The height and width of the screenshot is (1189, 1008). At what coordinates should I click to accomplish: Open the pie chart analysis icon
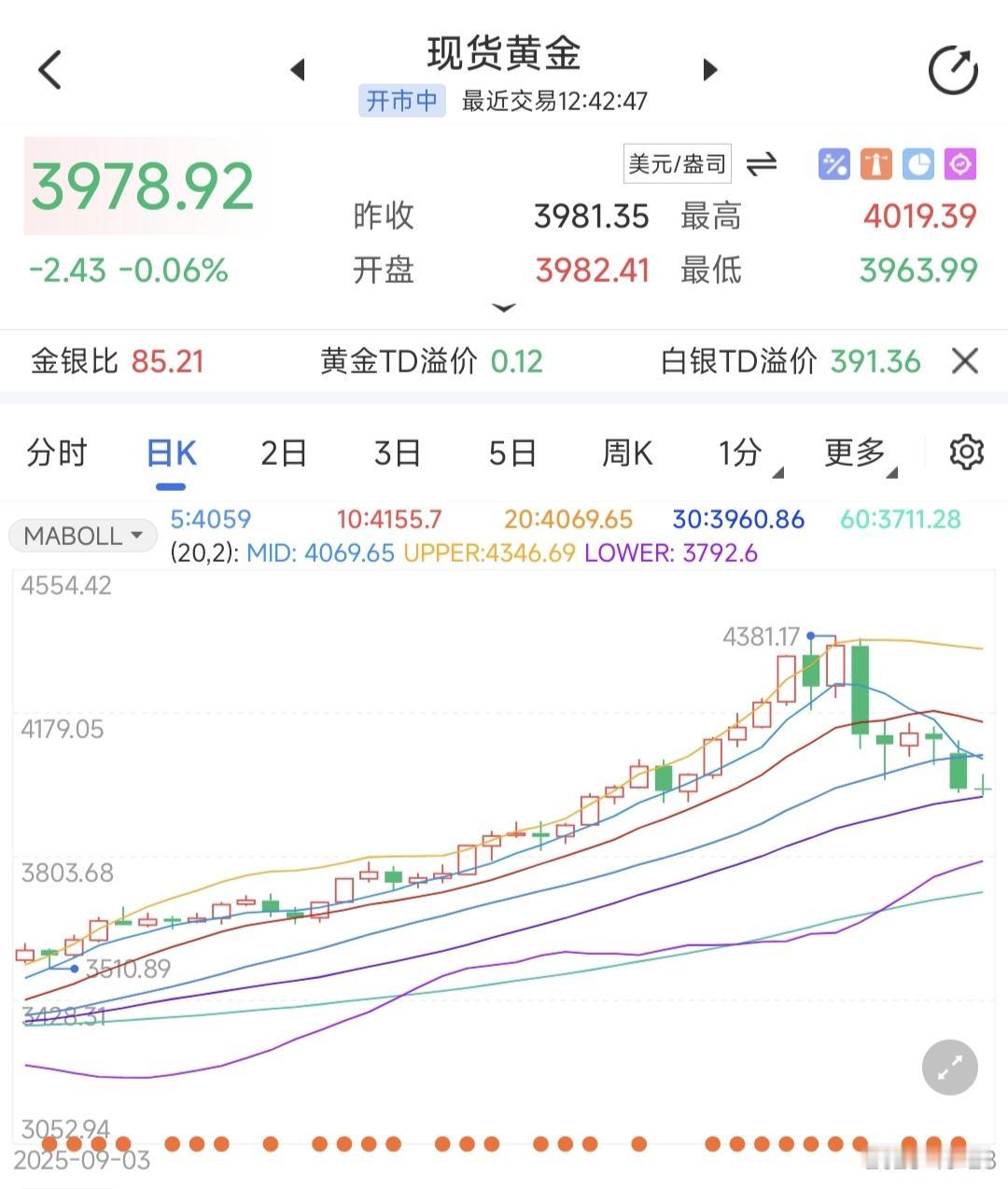pos(918,163)
